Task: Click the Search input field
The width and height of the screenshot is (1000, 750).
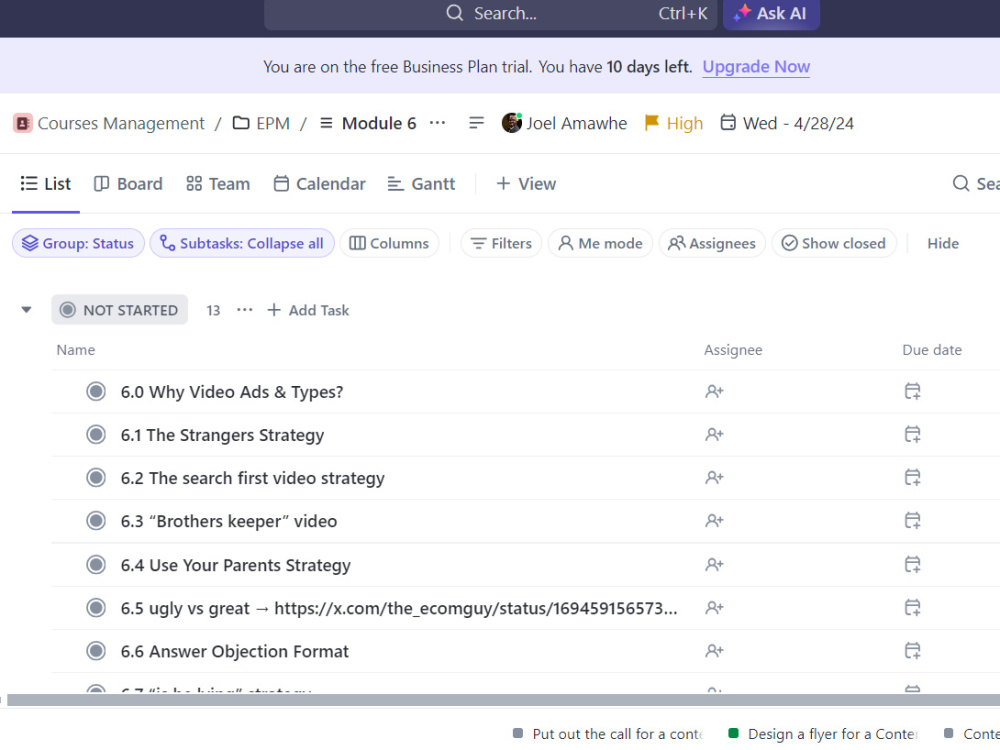Action: (x=490, y=14)
